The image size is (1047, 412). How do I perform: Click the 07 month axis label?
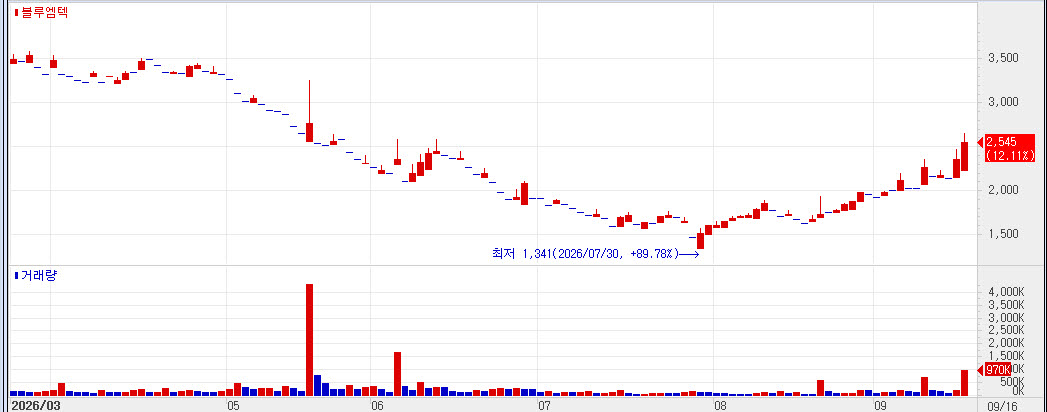coord(544,406)
